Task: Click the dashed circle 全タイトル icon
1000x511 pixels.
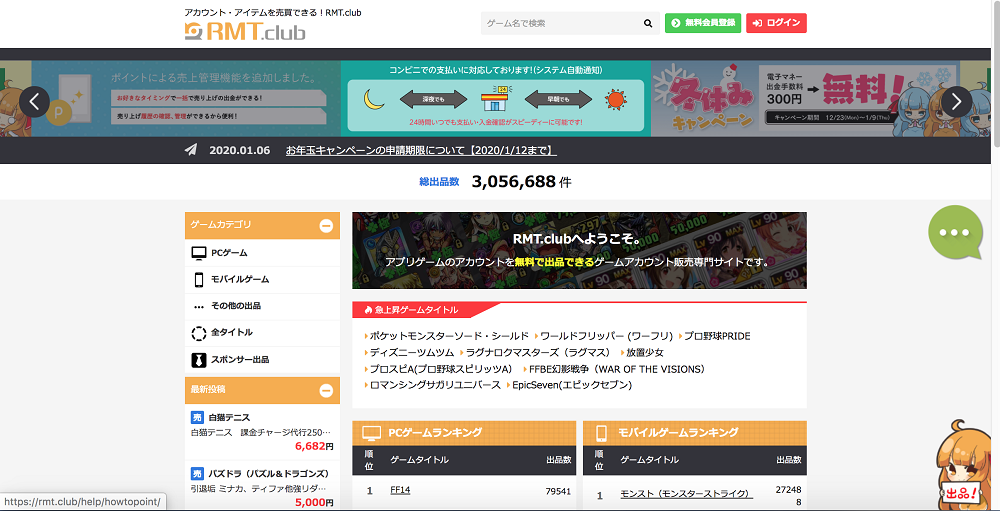Action: coord(199,333)
